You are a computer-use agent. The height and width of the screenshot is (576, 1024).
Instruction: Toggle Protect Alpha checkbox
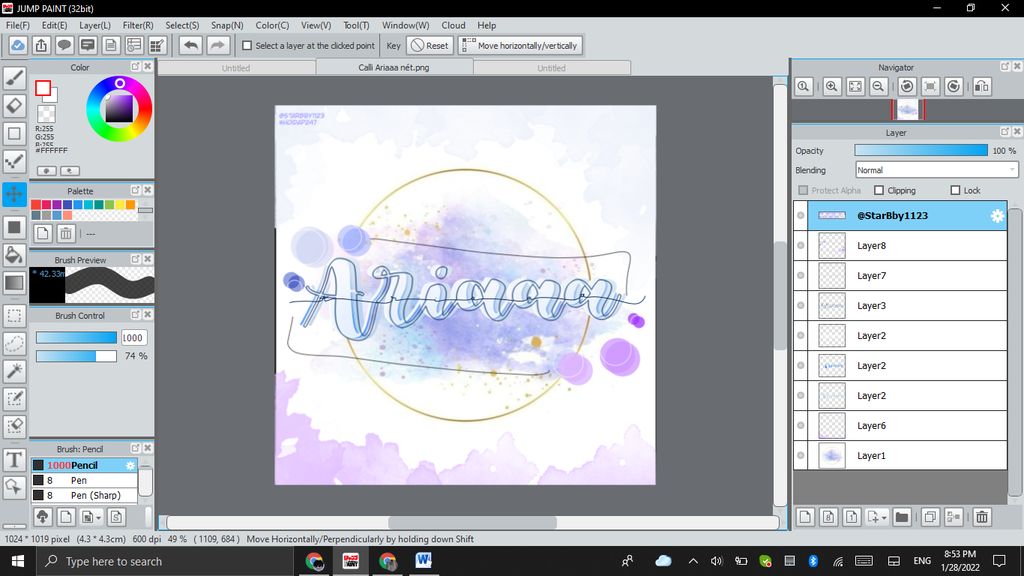[x=803, y=190]
